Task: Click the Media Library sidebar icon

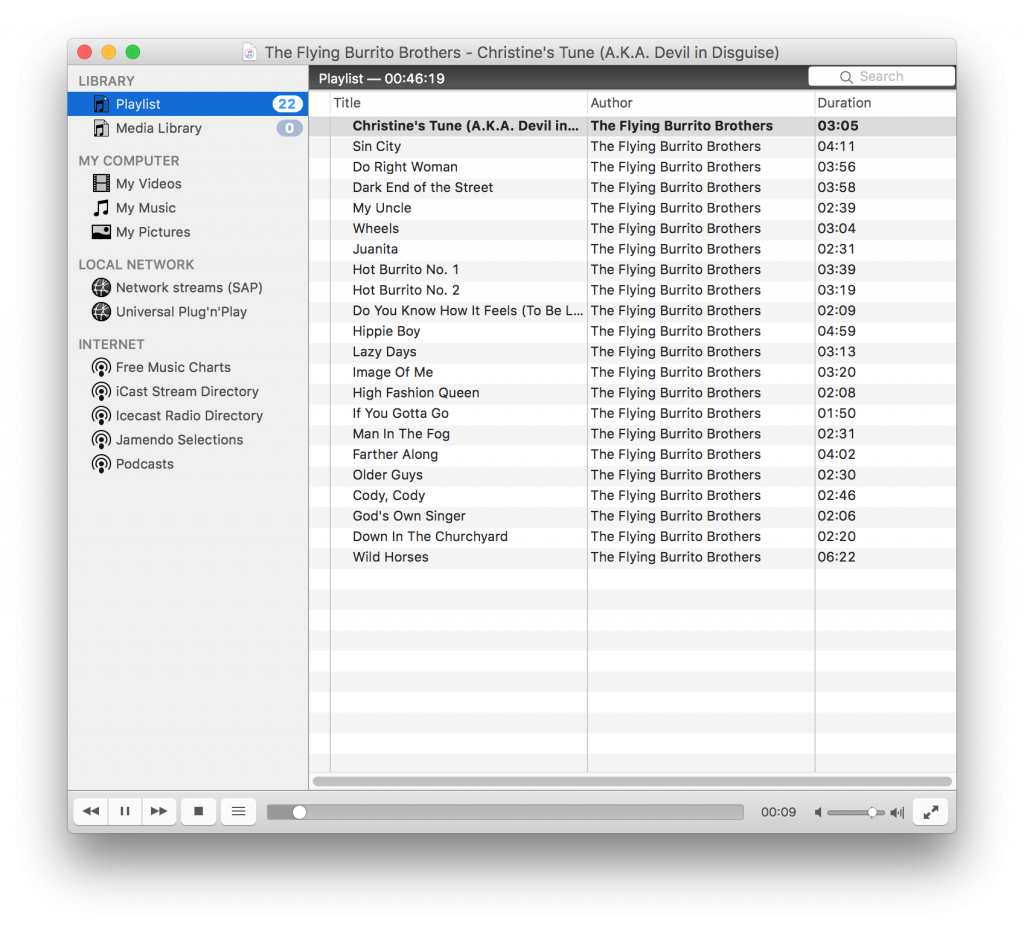Action: pos(101,128)
